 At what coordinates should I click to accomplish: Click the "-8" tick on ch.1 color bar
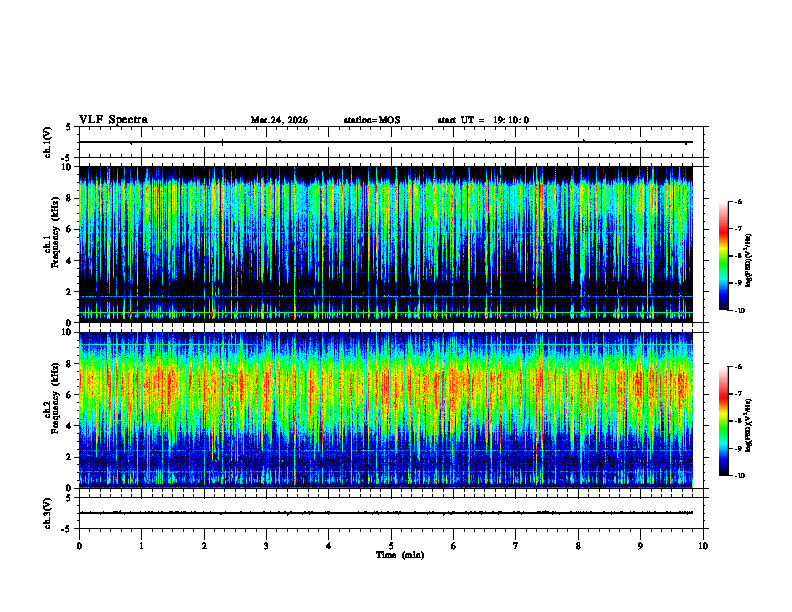coord(738,256)
